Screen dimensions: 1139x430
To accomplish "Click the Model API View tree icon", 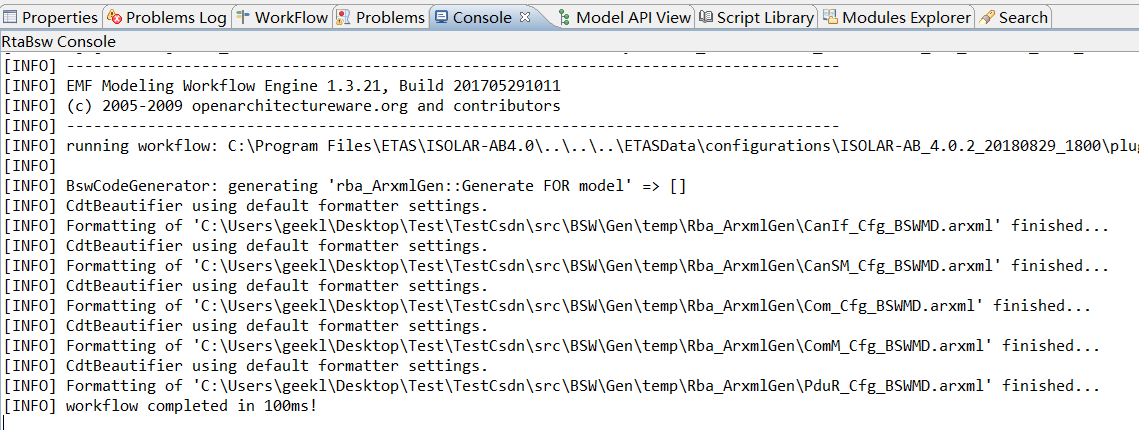I will (565, 17).
